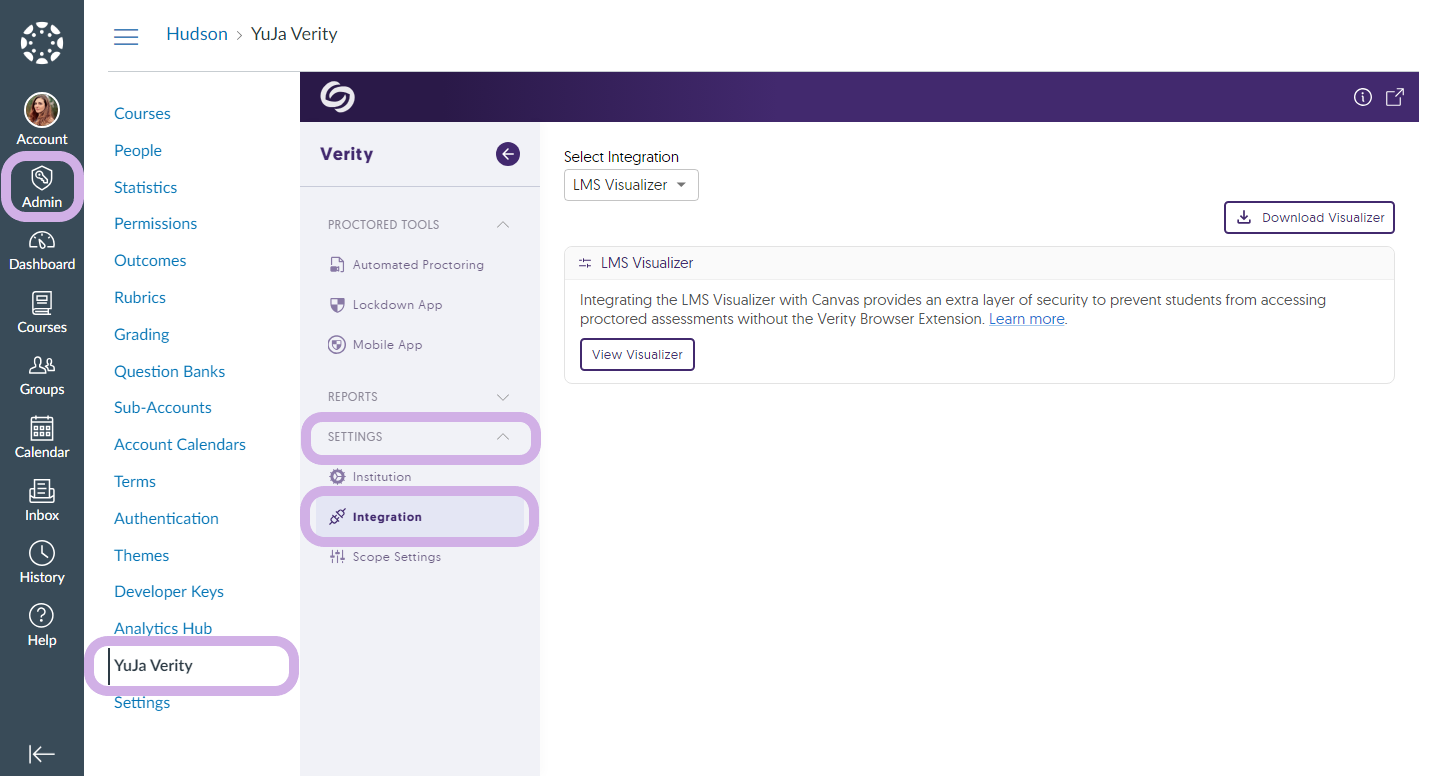Open Analytics Hub link
The image size is (1443, 776).
tap(163, 629)
